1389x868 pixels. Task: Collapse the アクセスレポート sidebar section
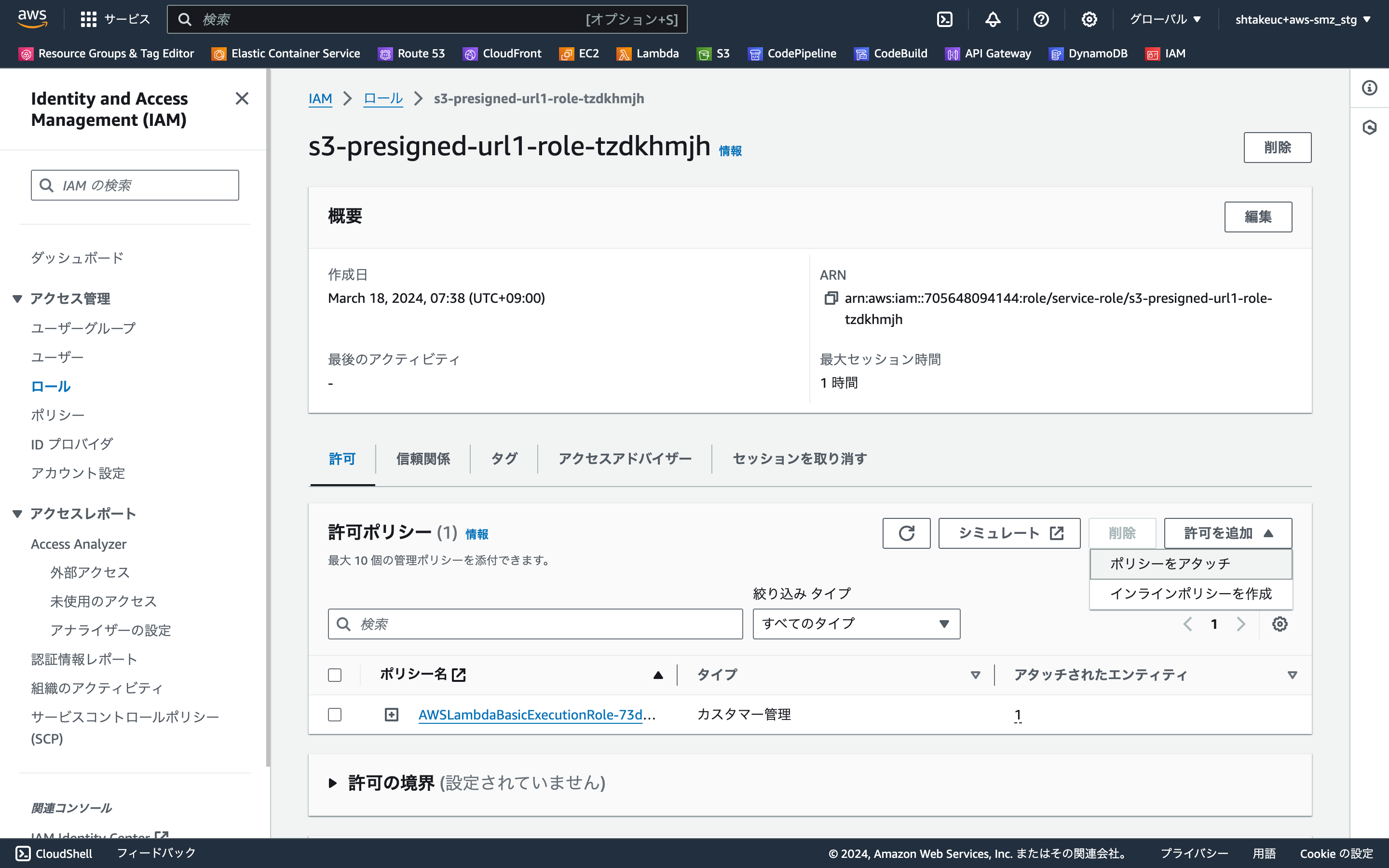17,514
